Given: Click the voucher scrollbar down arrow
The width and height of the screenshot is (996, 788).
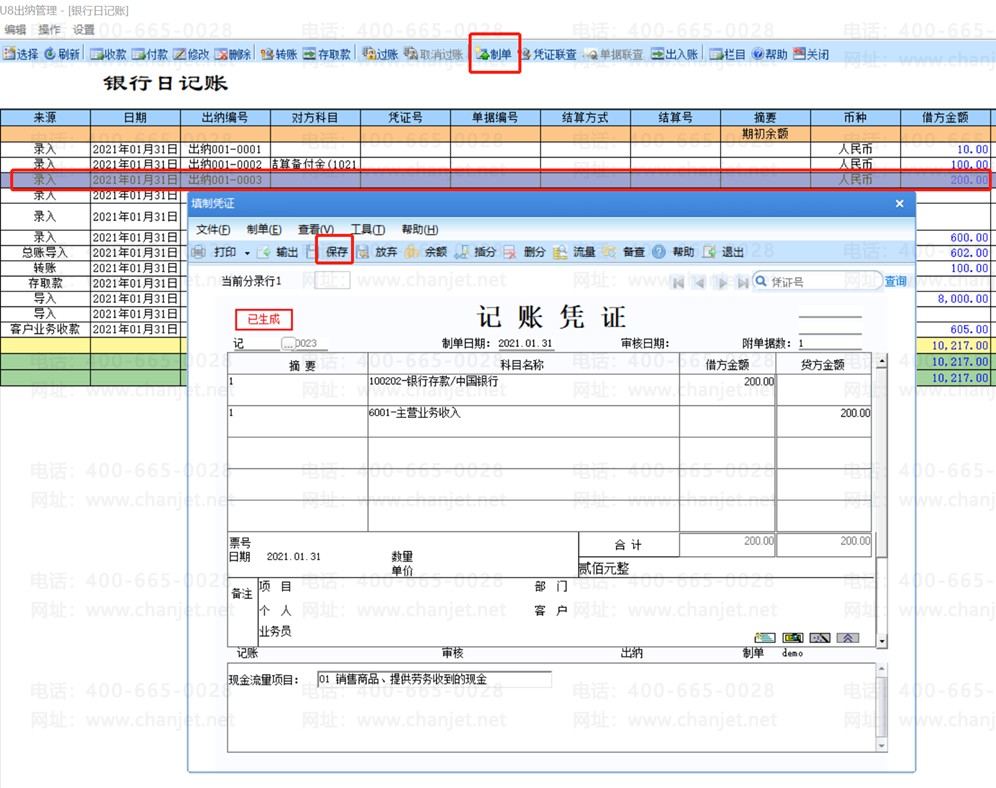Looking at the screenshot, I should (882, 641).
